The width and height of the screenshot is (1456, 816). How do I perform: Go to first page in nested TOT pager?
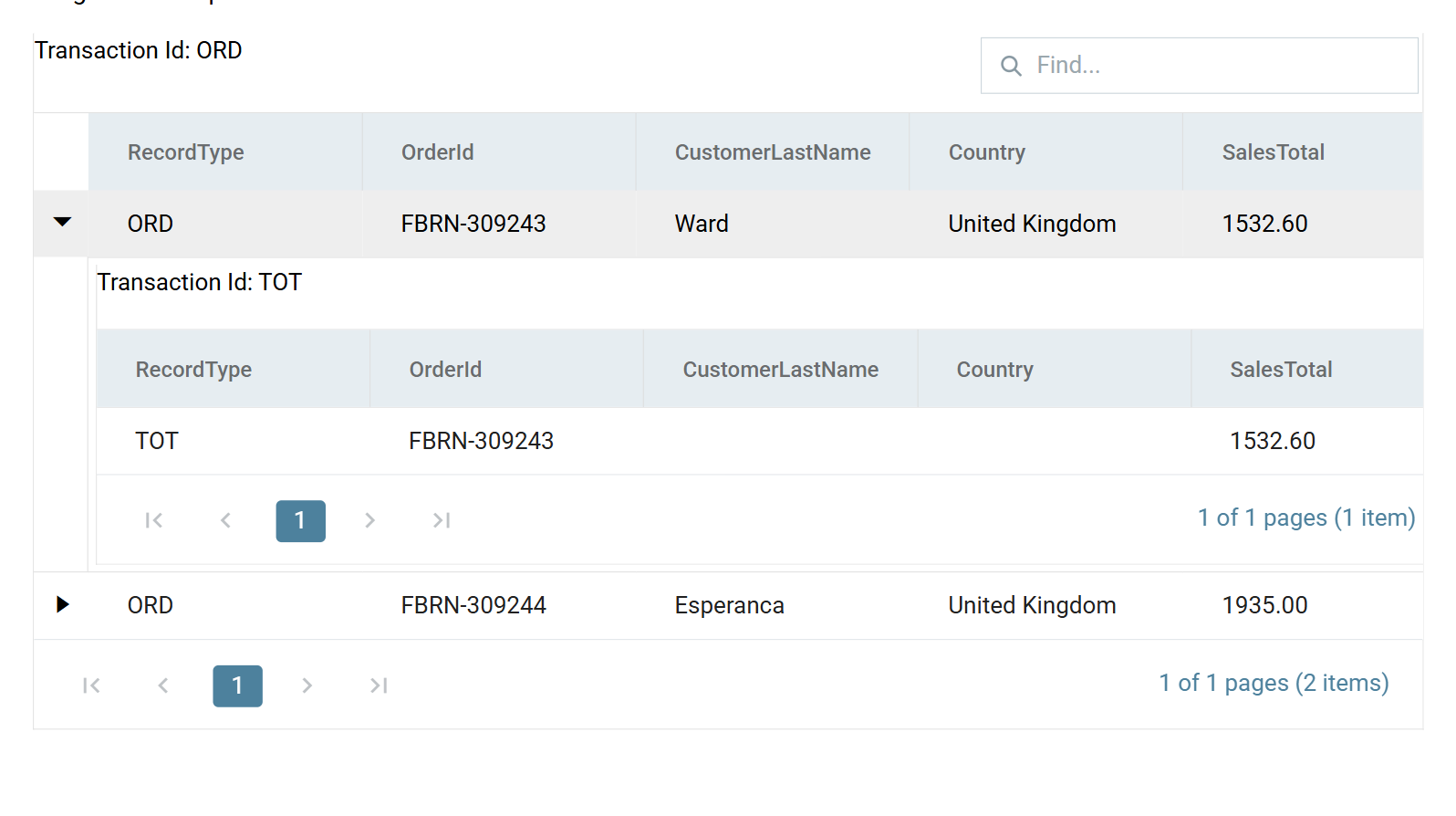(154, 520)
